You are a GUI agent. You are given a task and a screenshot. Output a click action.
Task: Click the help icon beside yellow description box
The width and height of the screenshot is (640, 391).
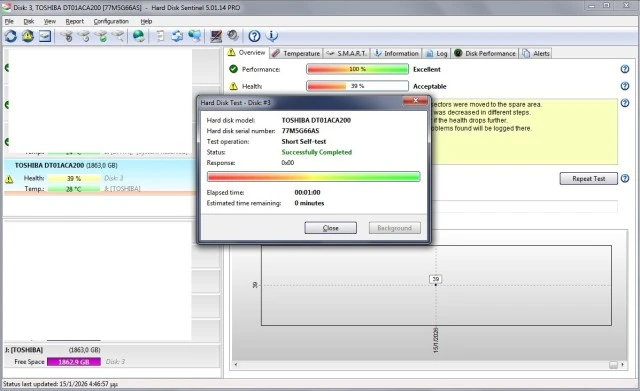coord(625,103)
